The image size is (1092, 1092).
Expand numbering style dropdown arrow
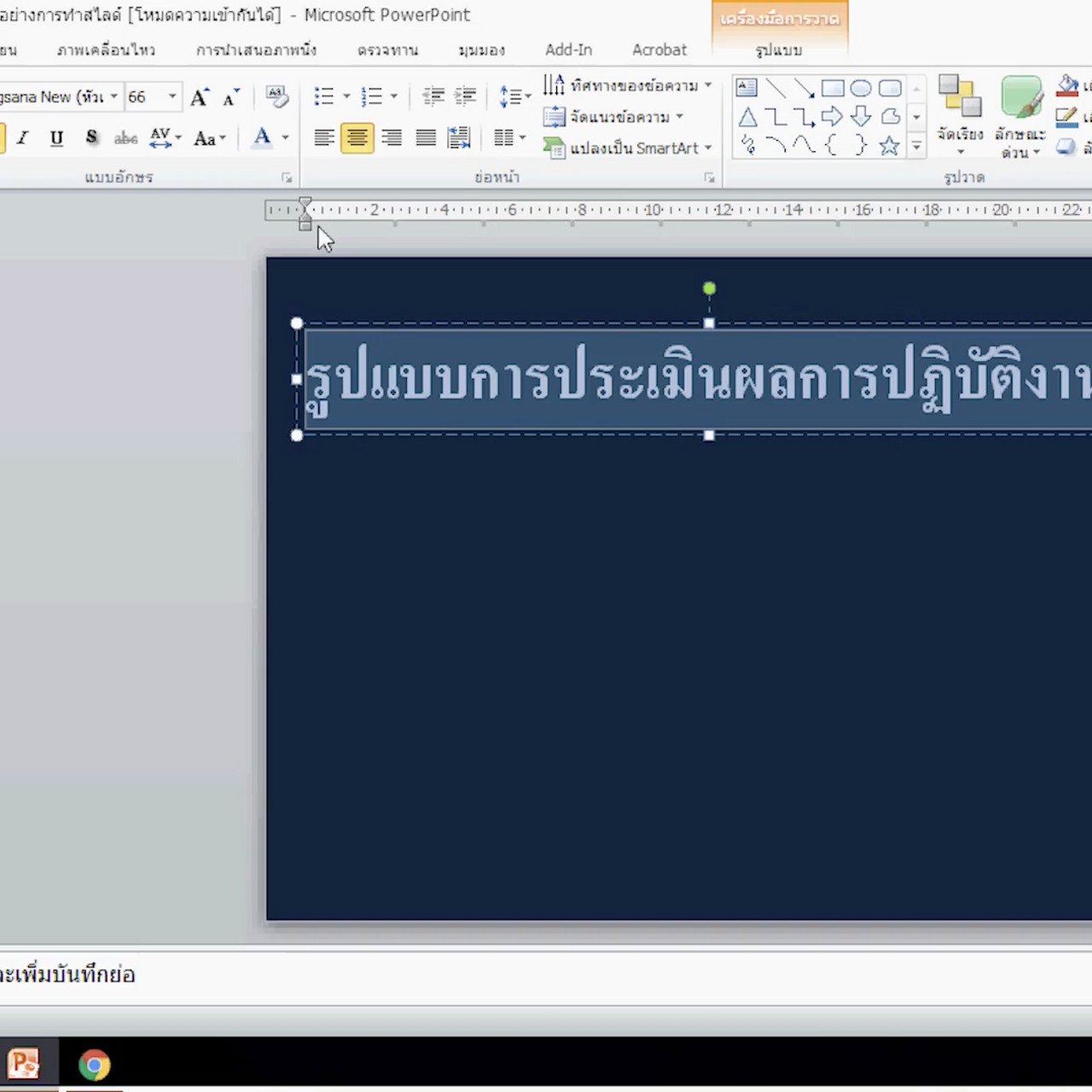(393, 96)
